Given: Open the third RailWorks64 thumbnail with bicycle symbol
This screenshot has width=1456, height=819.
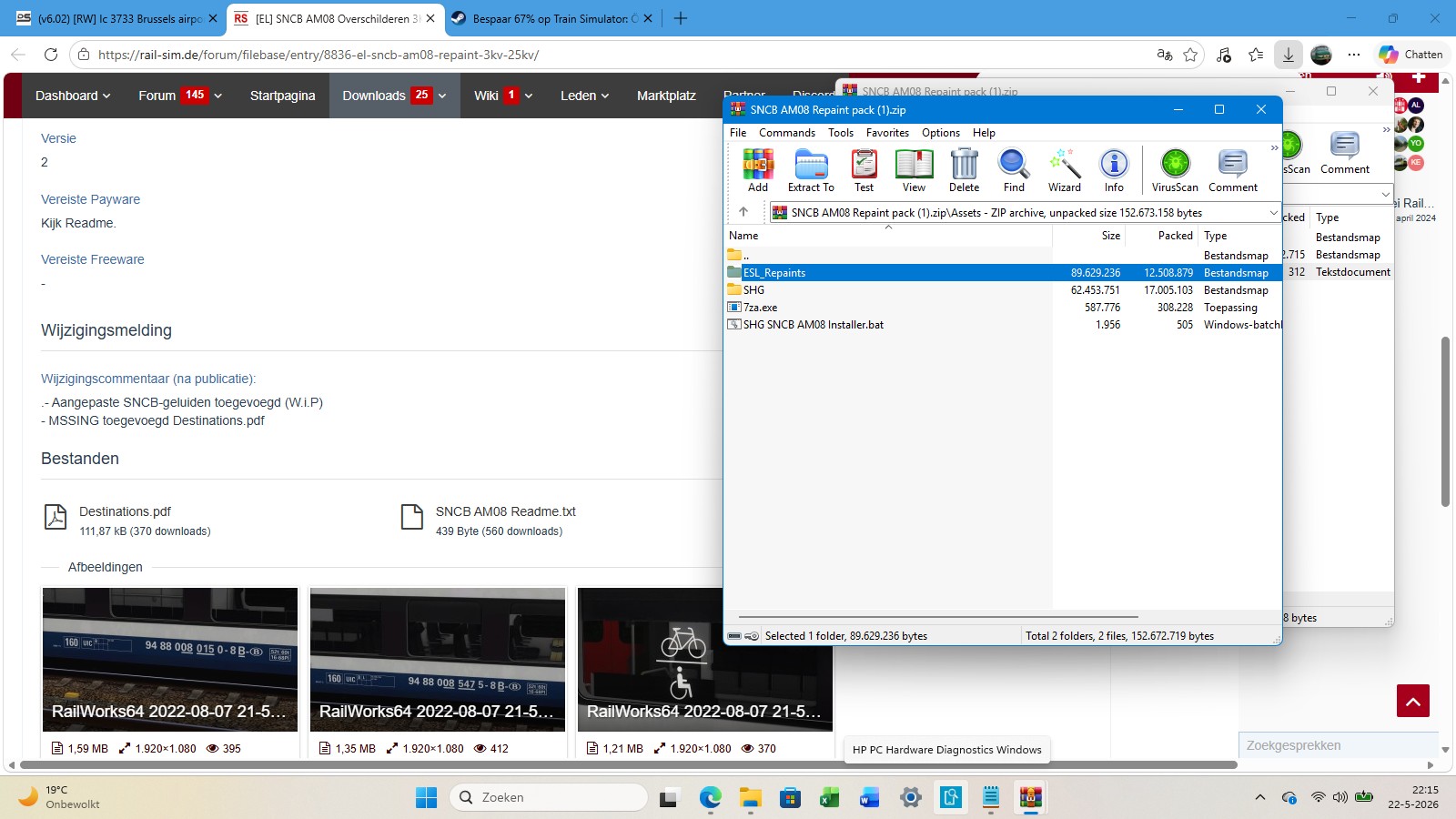Looking at the screenshot, I should (705, 660).
